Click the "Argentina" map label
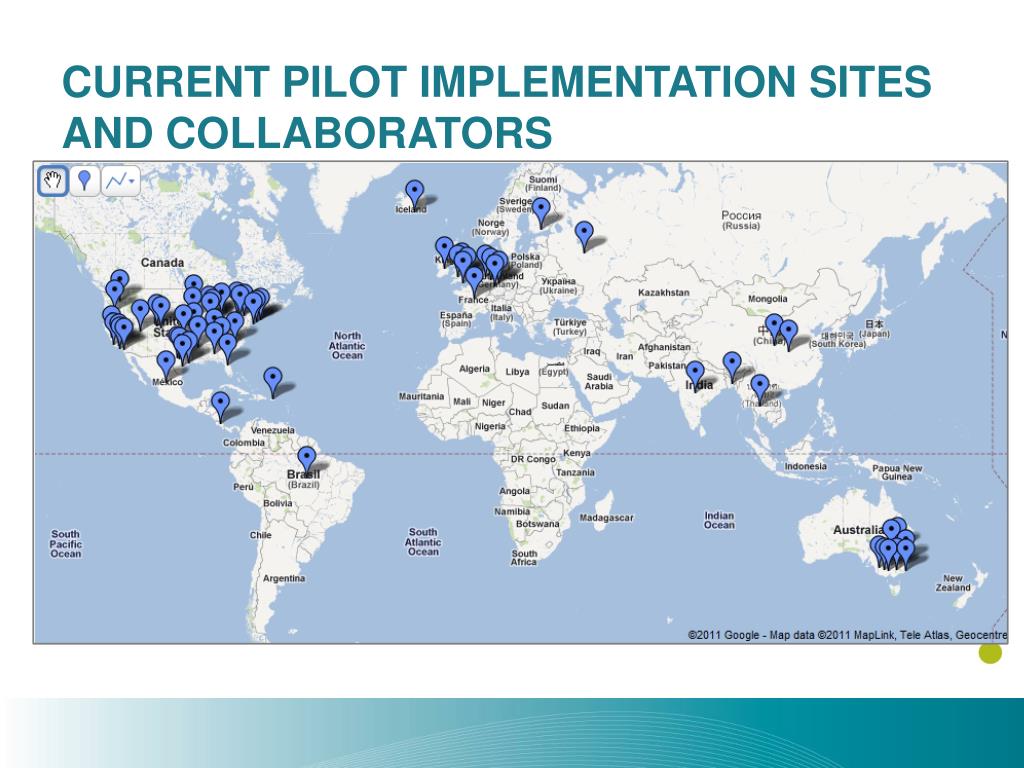This screenshot has height=768, width=1024. pos(283,578)
